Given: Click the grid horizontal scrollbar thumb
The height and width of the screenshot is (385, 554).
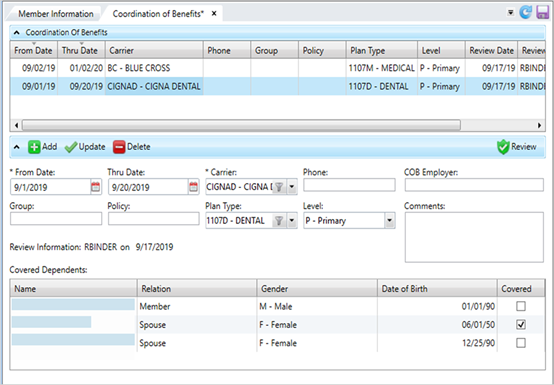Looking at the screenshot, I should tap(241, 125).
